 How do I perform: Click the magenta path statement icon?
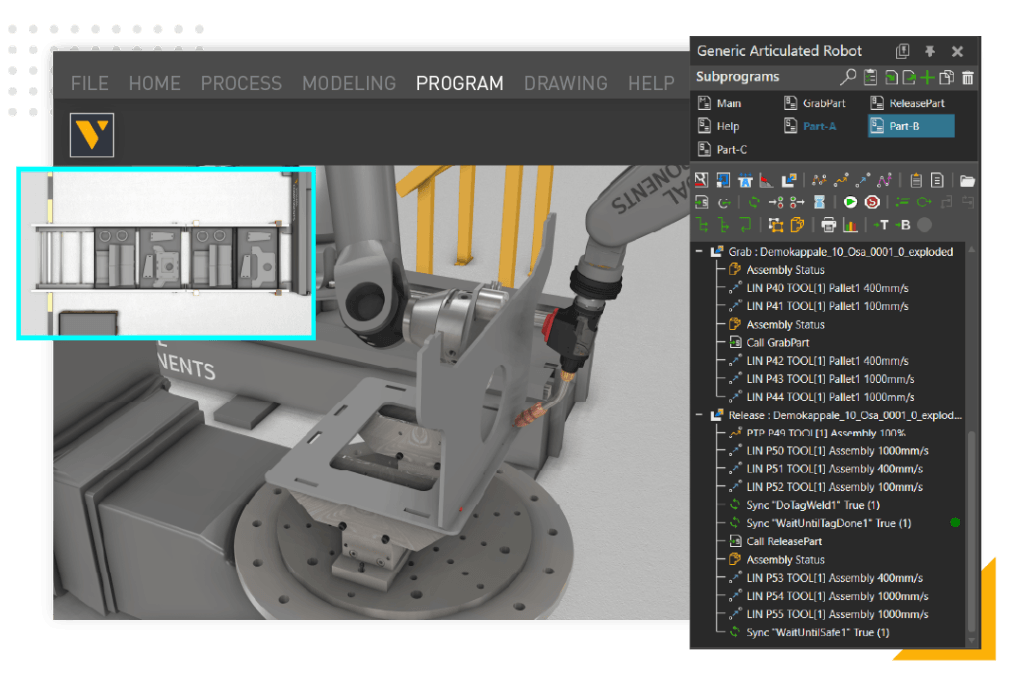pyautogui.click(x=885, y=180)
